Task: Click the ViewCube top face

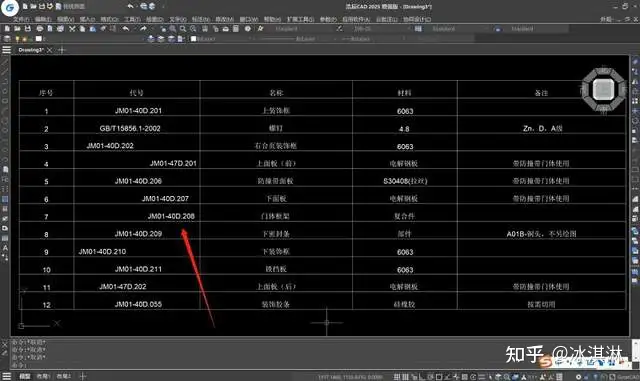Action: coord(603,89)
